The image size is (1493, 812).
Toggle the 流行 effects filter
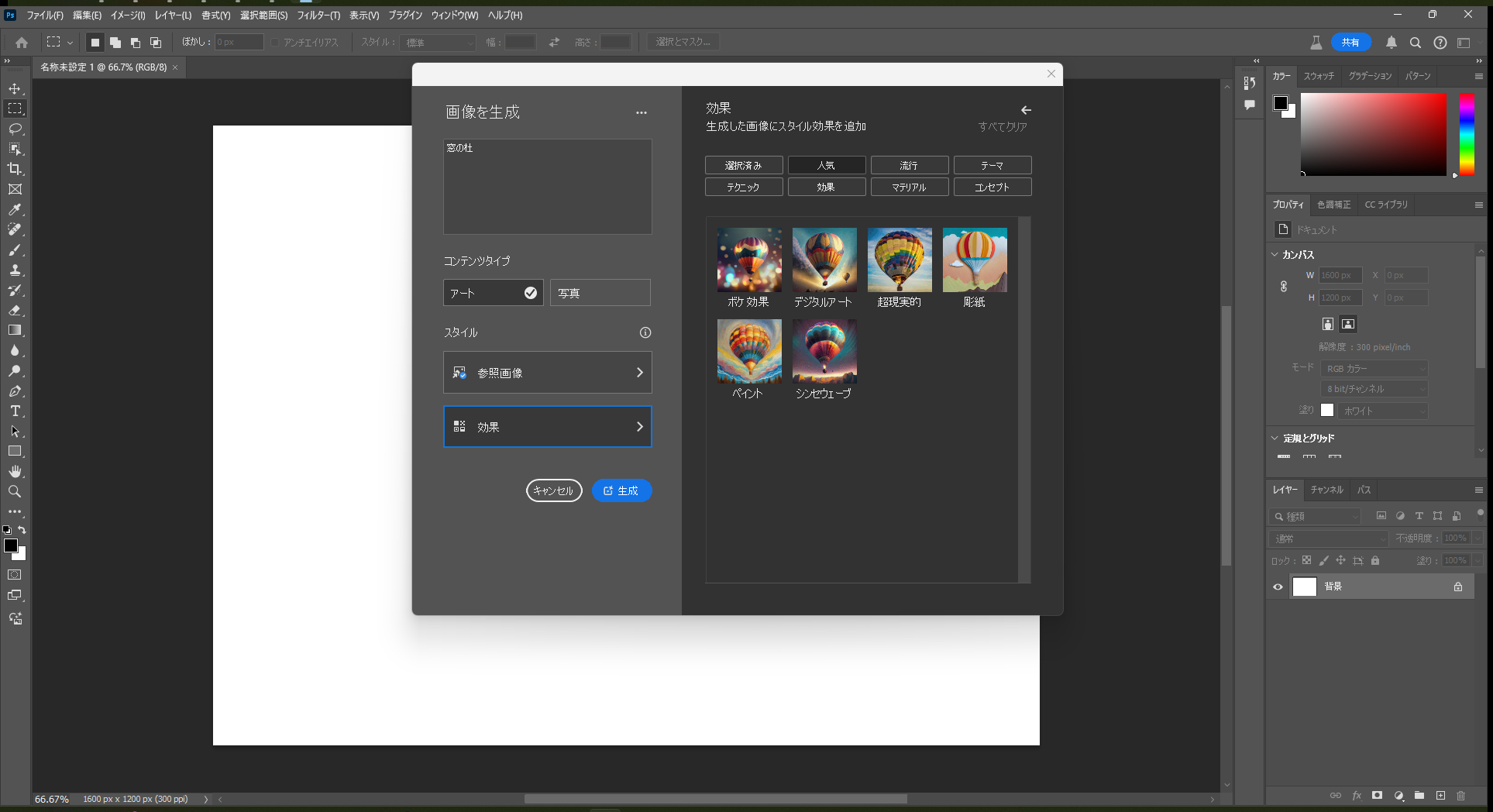coord(910,165)
